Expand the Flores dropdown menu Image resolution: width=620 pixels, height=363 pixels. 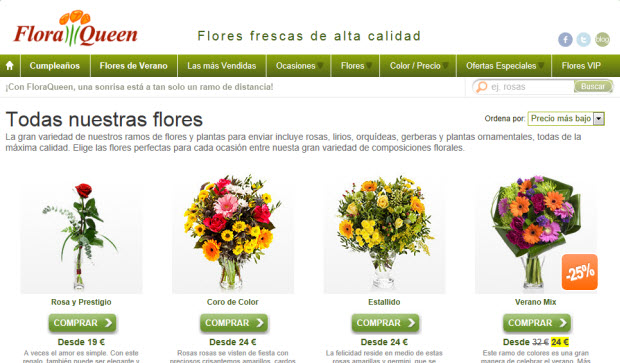(355, 66)
